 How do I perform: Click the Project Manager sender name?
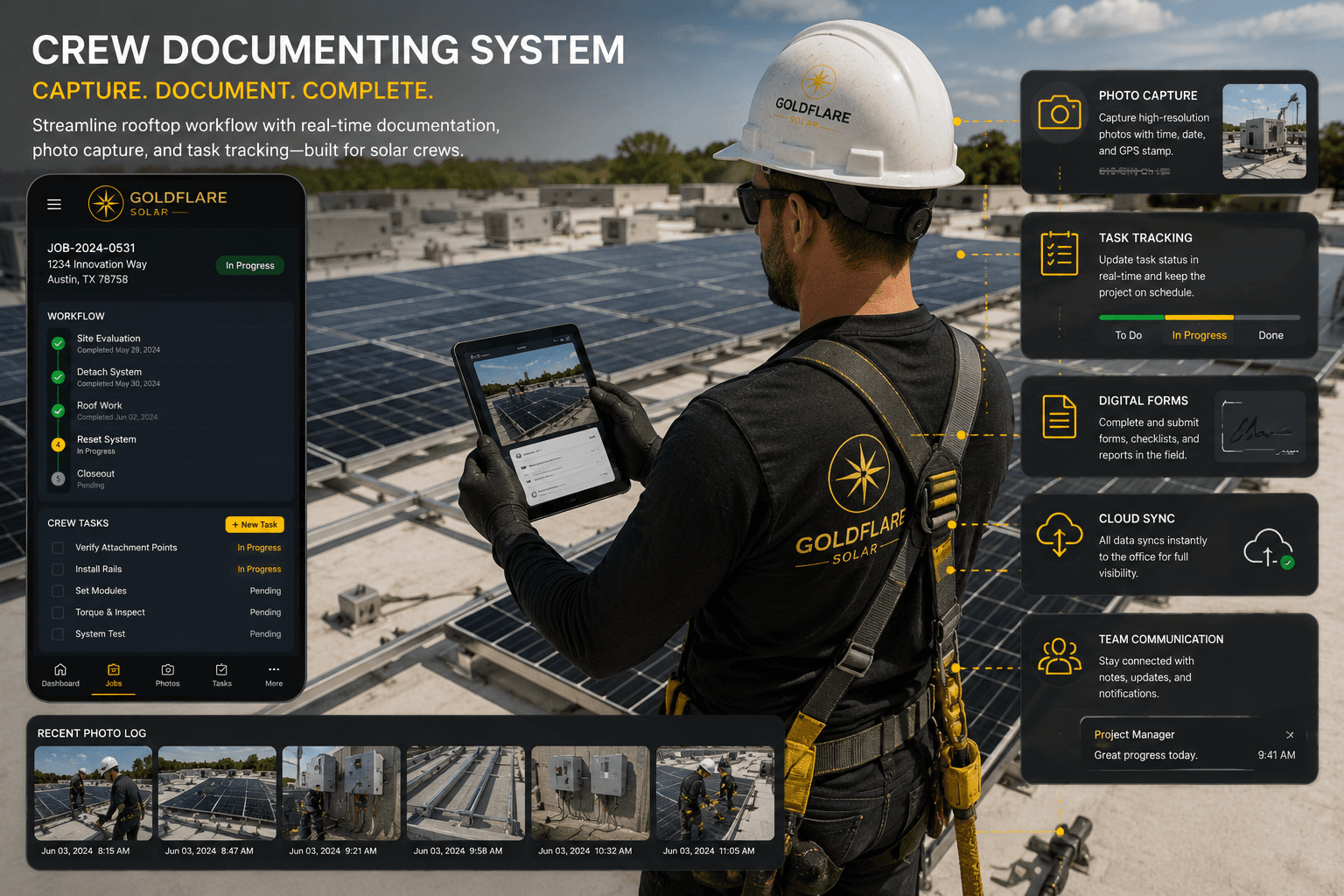(1134, 735)
